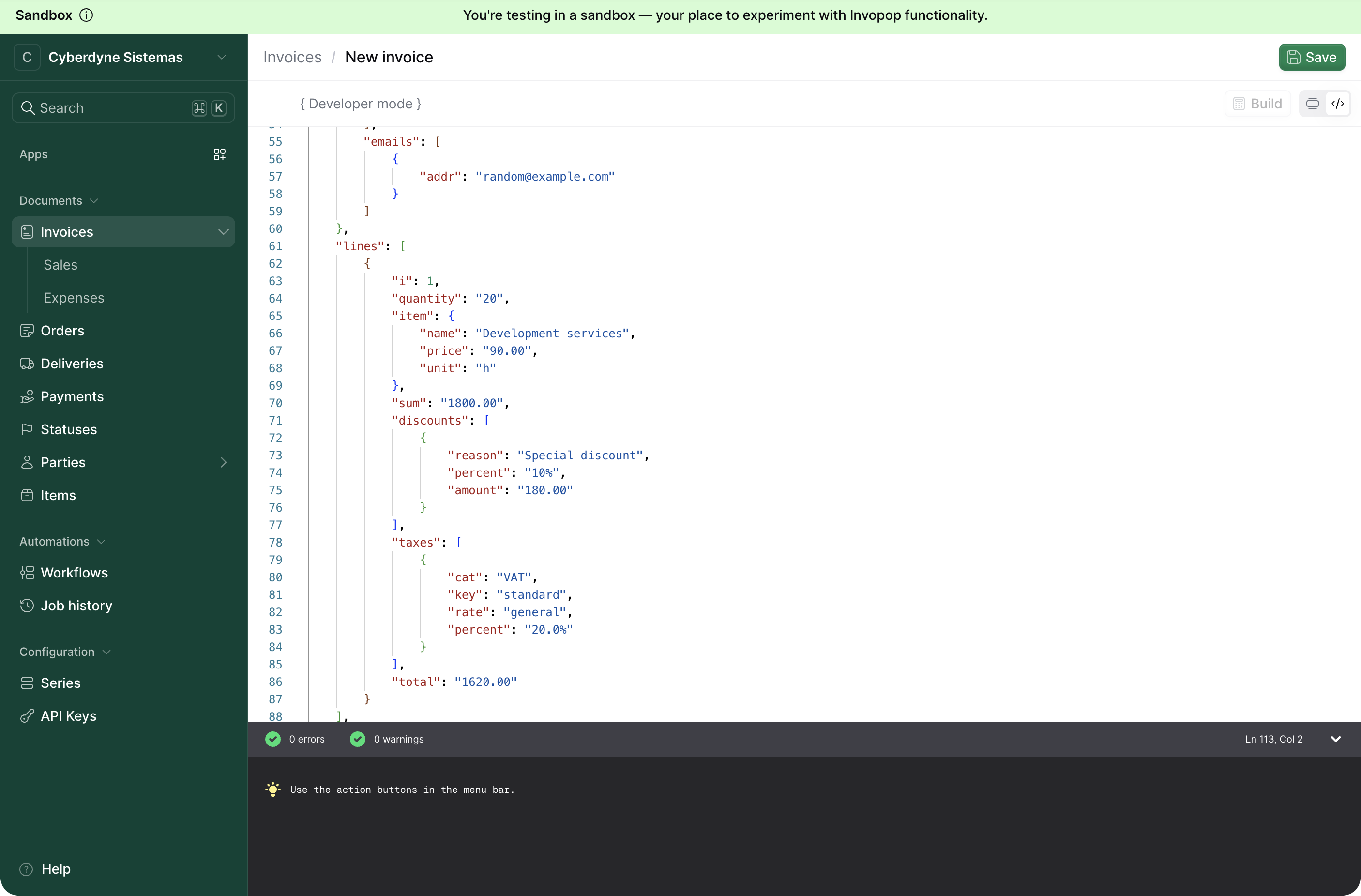This screenshot has height=896, width=1361.
Task: Expand the Parties submenu arrow
Action: 223,463
